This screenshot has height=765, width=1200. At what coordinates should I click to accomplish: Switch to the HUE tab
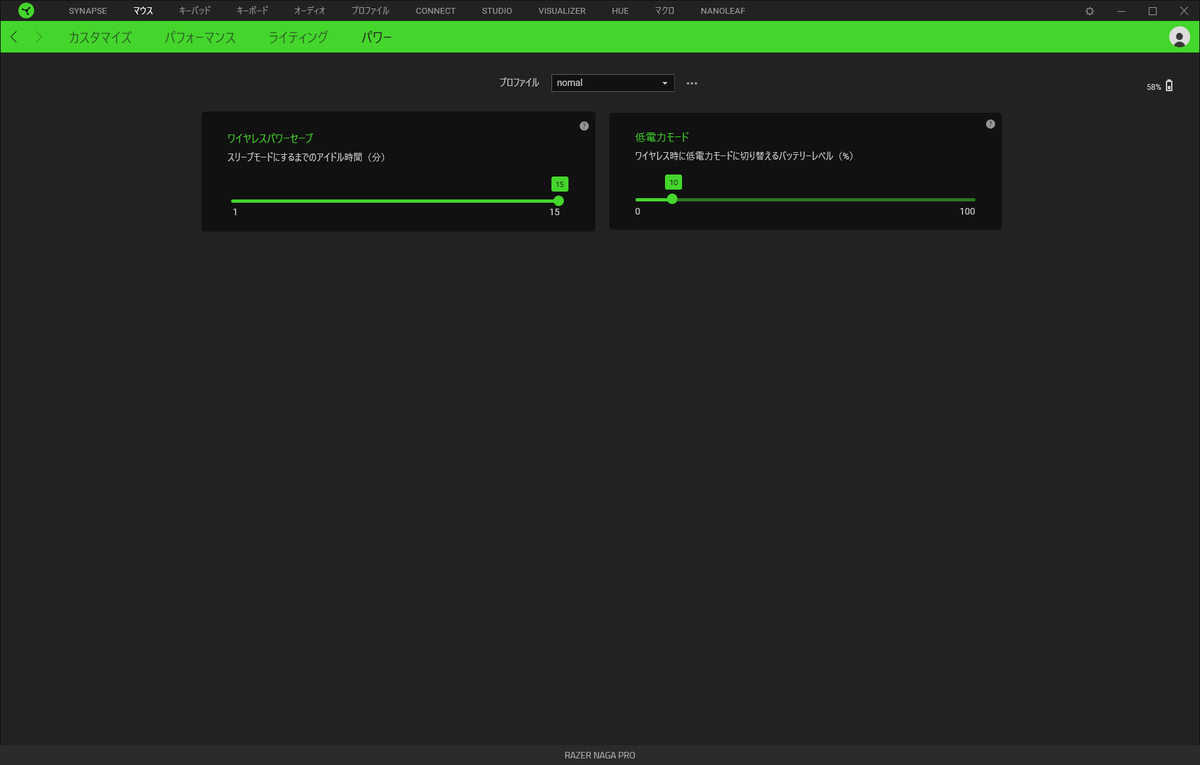pyautogui.click(x=620, y=11)
